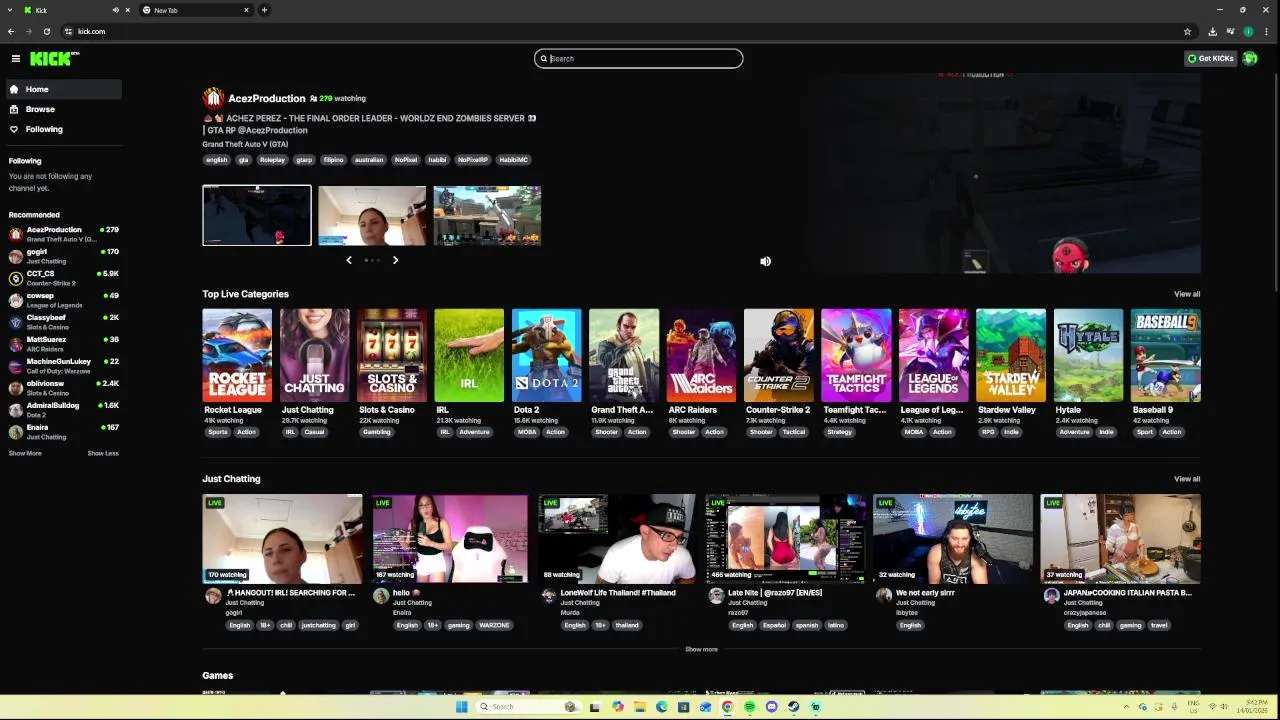Click the search field on Kick
Viewport: 1280px width, 720px height.
pyautogui.click(x=638, y=58)
